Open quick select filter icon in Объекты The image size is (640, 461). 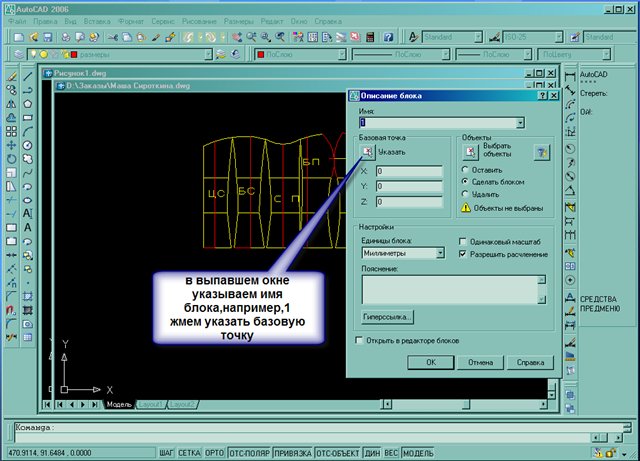pos(541,153)
